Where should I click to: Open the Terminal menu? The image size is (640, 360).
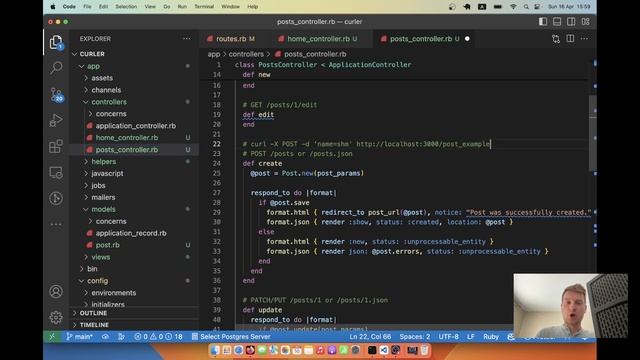click(204, 7)
